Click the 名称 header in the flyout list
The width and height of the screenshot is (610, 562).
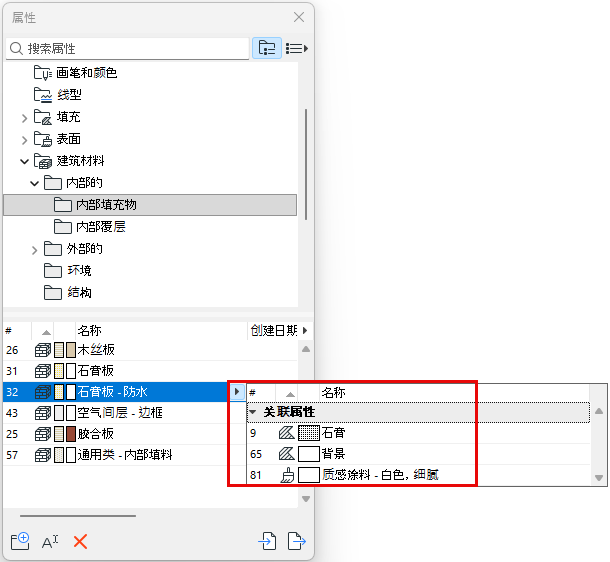pos(333,392)
